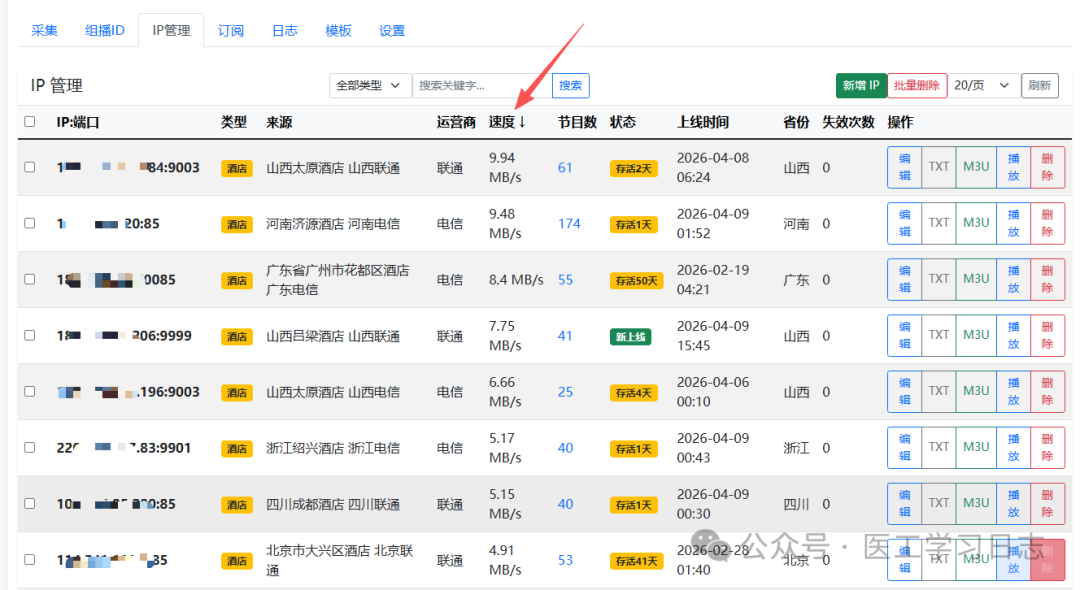
Task: Open M3U playlist for 河南济源酒店 entry
Action: (x=976, y=223)
